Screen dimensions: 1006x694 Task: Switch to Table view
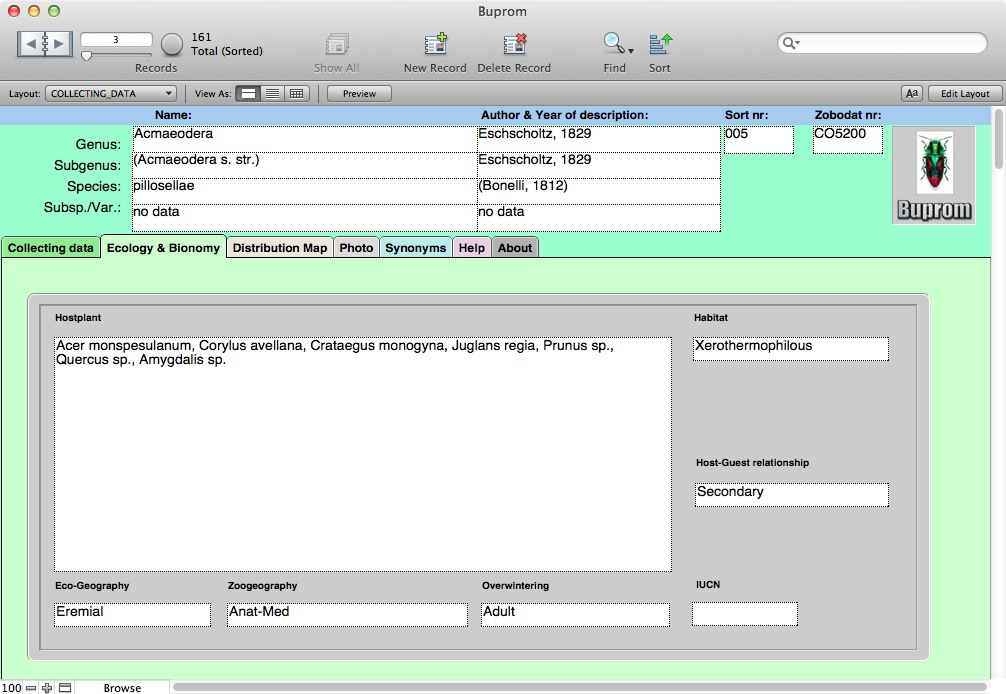[x=296, y=94]
